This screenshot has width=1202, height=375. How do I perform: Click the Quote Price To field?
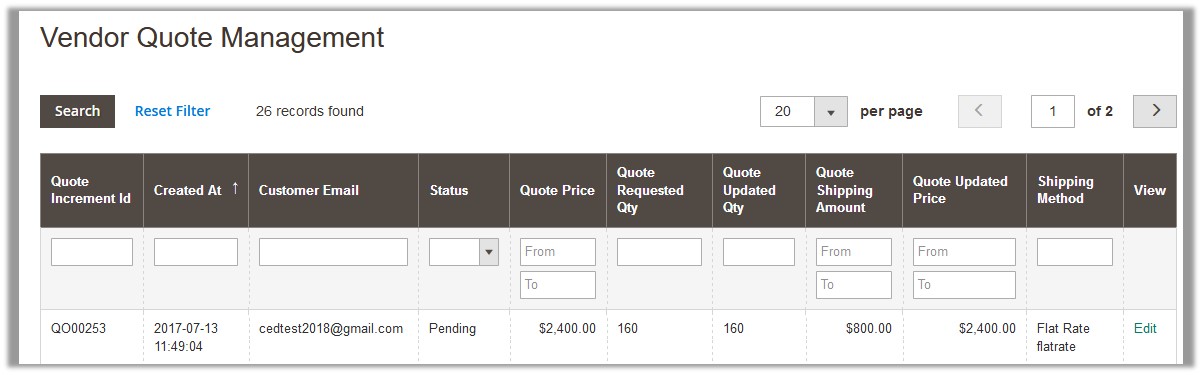click(x=557, y=285)
